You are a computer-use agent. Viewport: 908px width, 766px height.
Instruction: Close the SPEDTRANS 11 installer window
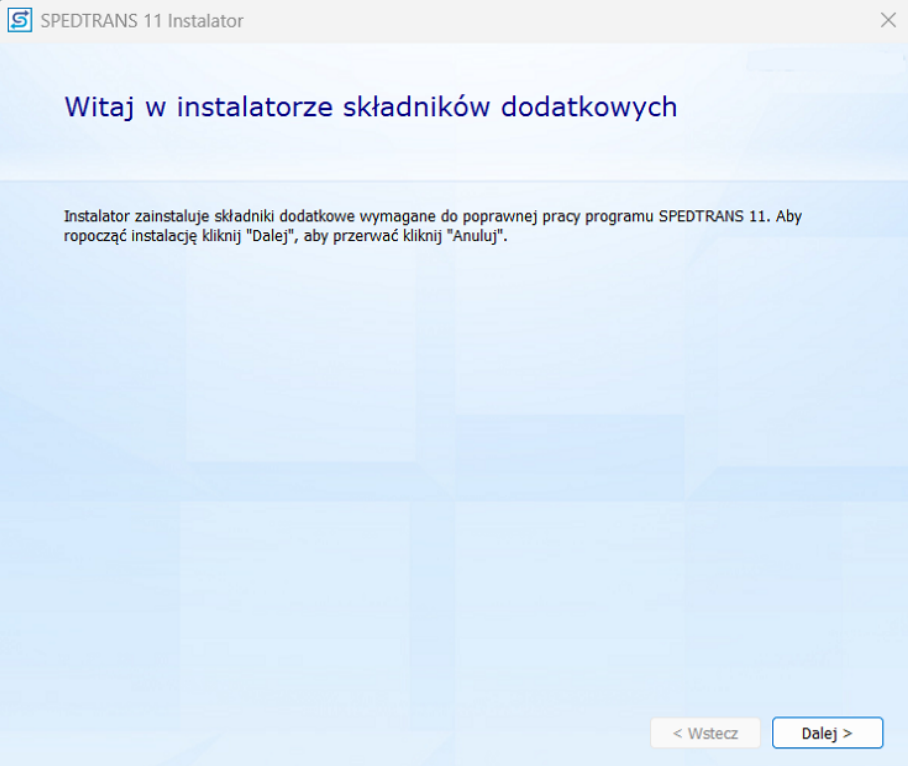(887, 20)
